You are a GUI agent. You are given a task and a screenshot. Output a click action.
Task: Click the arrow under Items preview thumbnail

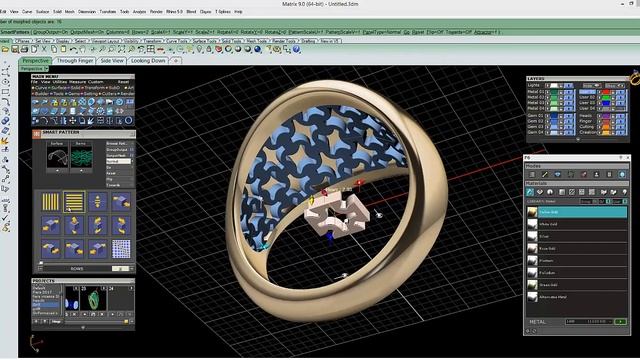pyautogui.click(x=81, y=170)
